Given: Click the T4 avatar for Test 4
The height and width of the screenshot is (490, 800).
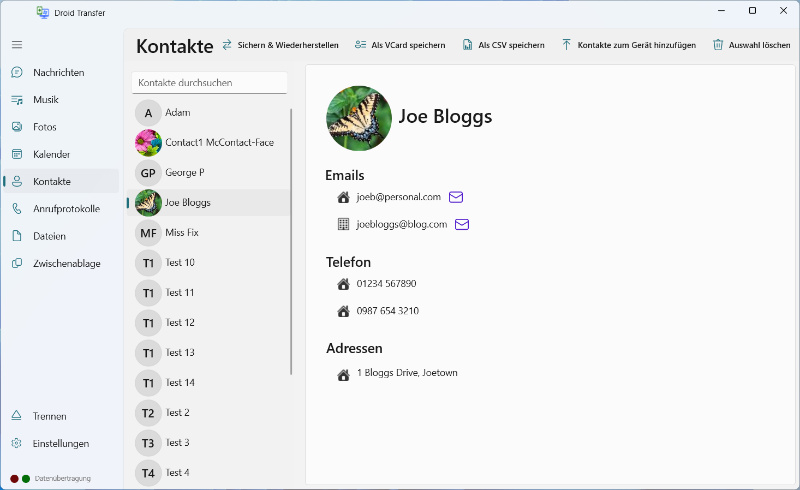Looking at the screenshot, I should coord(148,473).
